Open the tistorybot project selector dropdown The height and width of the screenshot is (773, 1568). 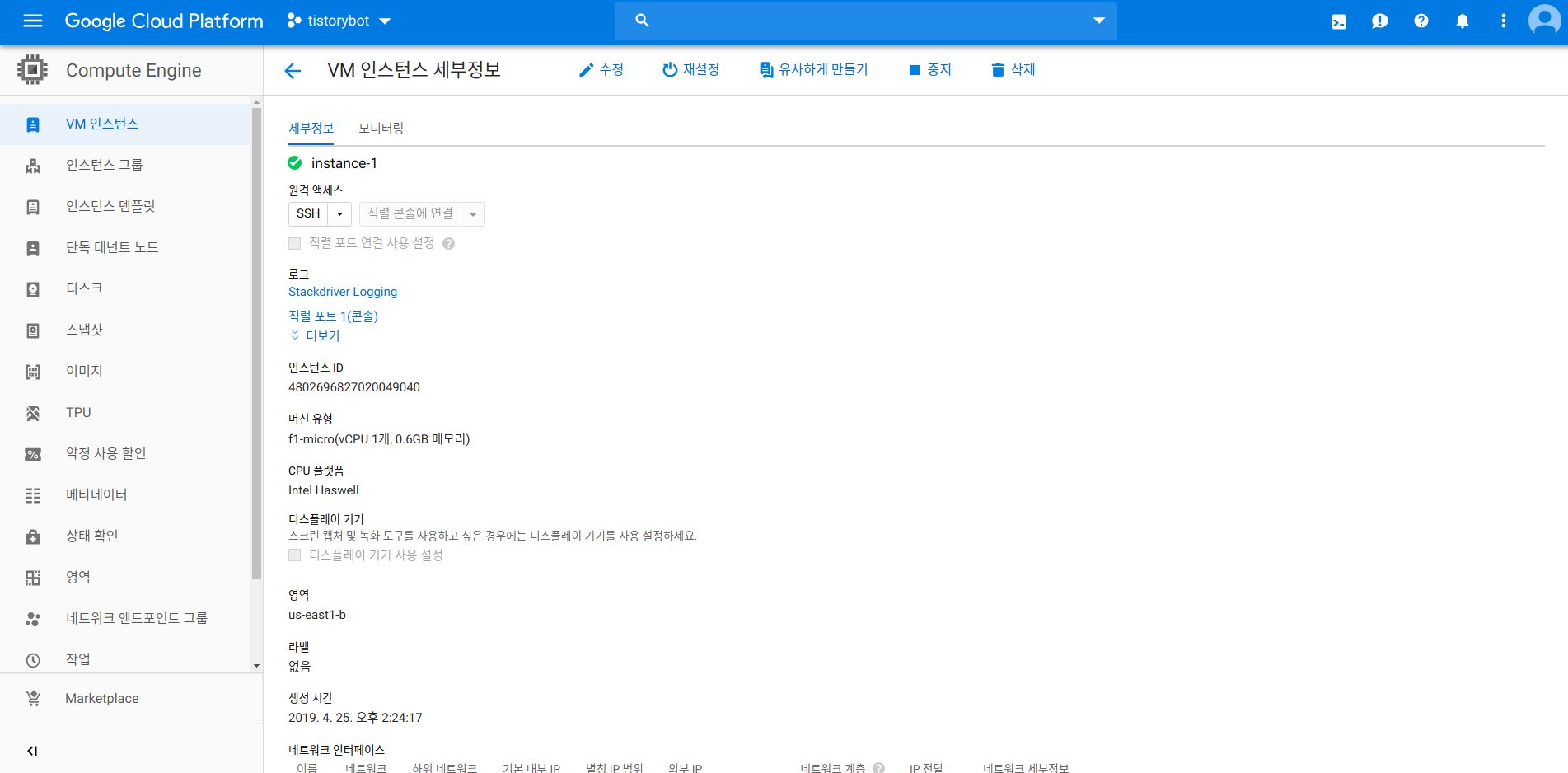click(x=339, y=21)
